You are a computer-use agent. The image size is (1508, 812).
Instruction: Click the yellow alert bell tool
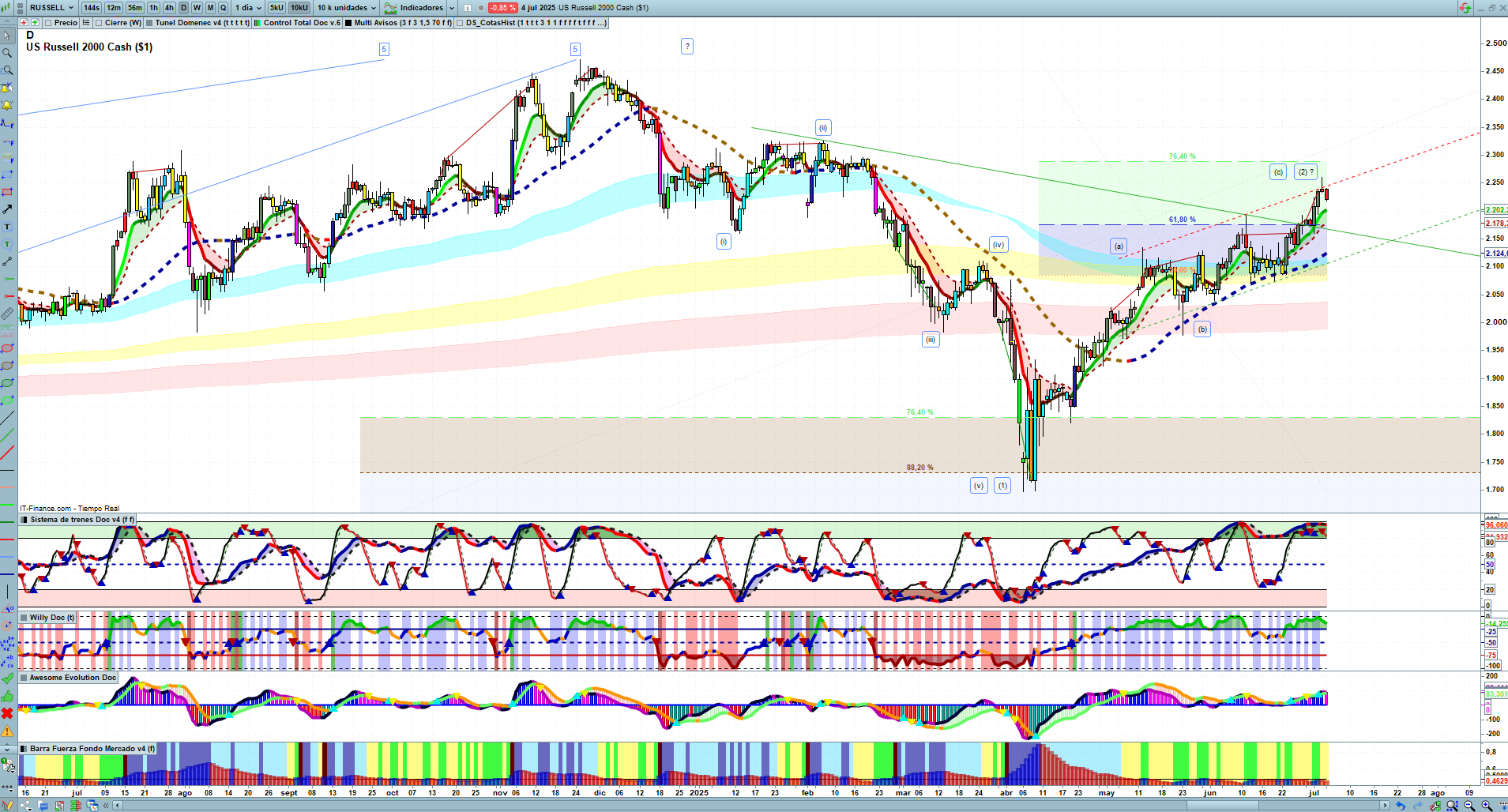click(x=7, y=105)
